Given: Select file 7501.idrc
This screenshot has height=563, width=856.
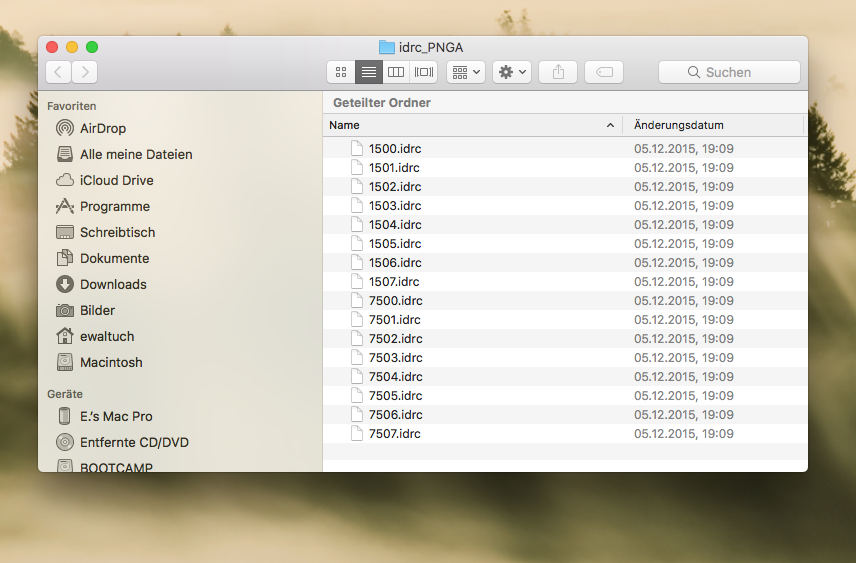Looking at the screenshot, I should pos(565,319).
